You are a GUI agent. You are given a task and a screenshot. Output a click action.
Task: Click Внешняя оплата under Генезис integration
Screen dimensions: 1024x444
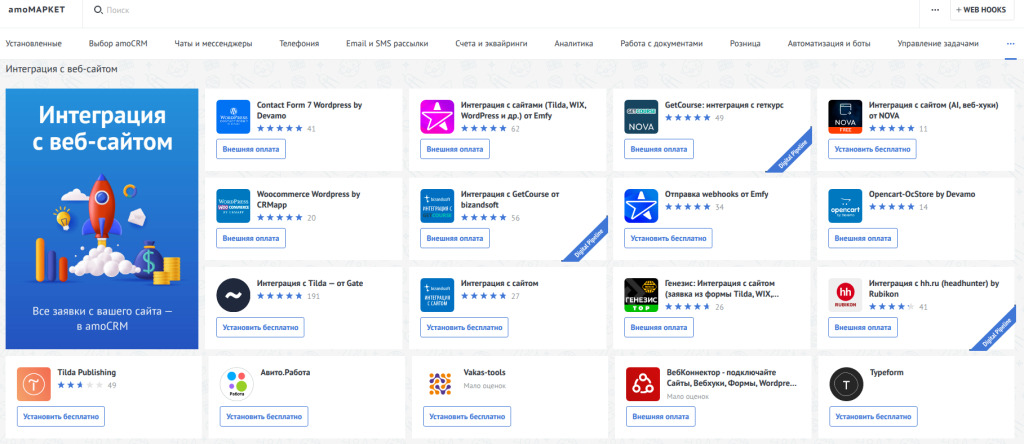(659, 327)
